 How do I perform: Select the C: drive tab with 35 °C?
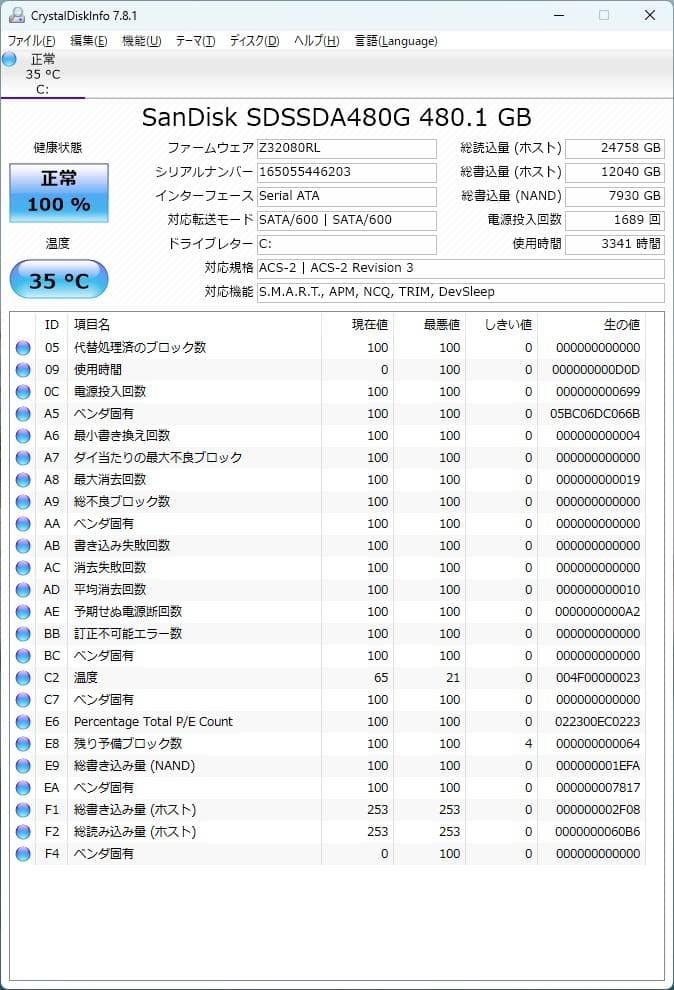point(42,75)
